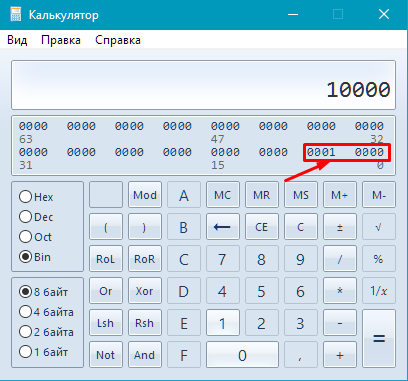Toggle the highlighted 0001 bit group
The width and height of the screenshot is (408, 381).
click(321, 152)
